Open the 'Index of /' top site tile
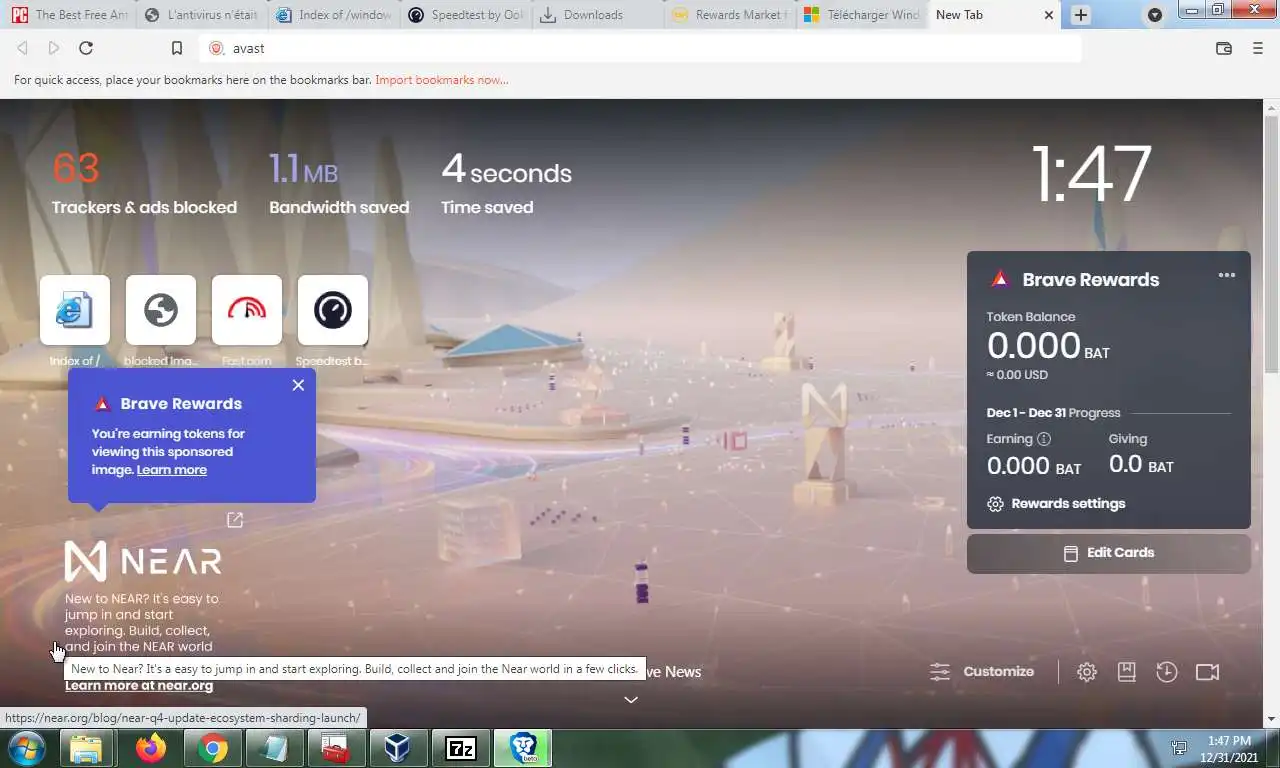This screenshot has height=768, width=1280. pos(75,310)
